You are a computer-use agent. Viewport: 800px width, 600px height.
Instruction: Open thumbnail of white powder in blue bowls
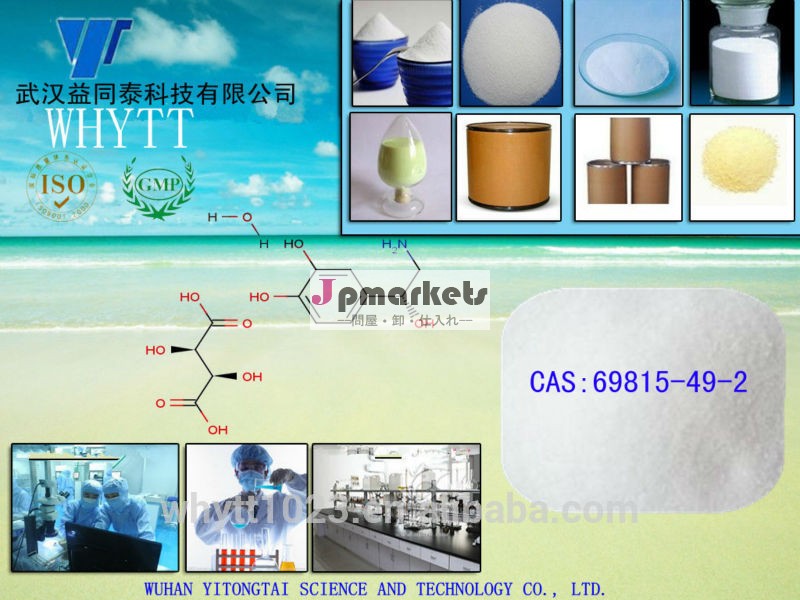pos(402,53)
